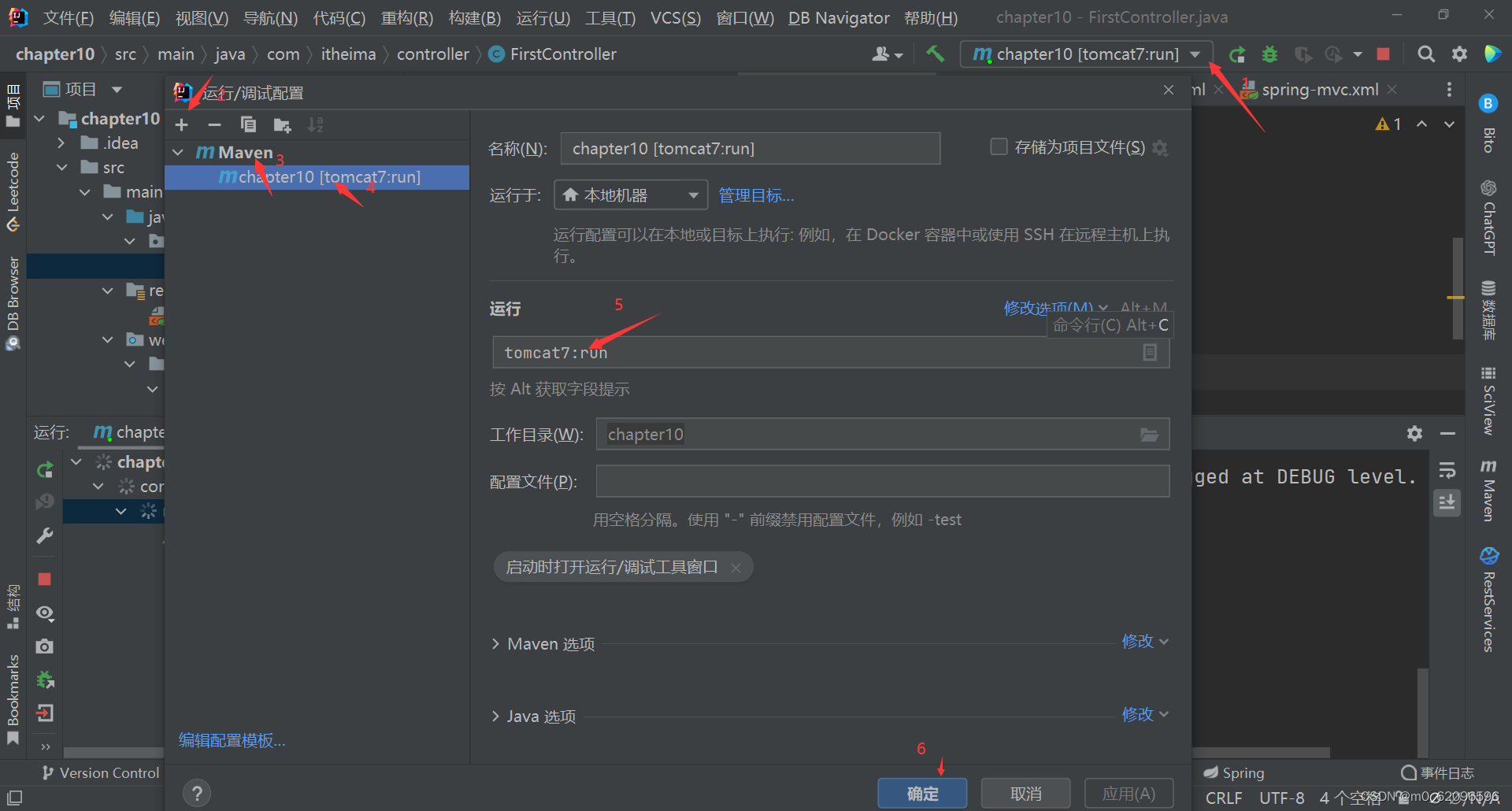The height and width of the screenshot is (811, 1512).
Task: Toggle the eye icon in Run panel
Action: click(x=45, y=613)
